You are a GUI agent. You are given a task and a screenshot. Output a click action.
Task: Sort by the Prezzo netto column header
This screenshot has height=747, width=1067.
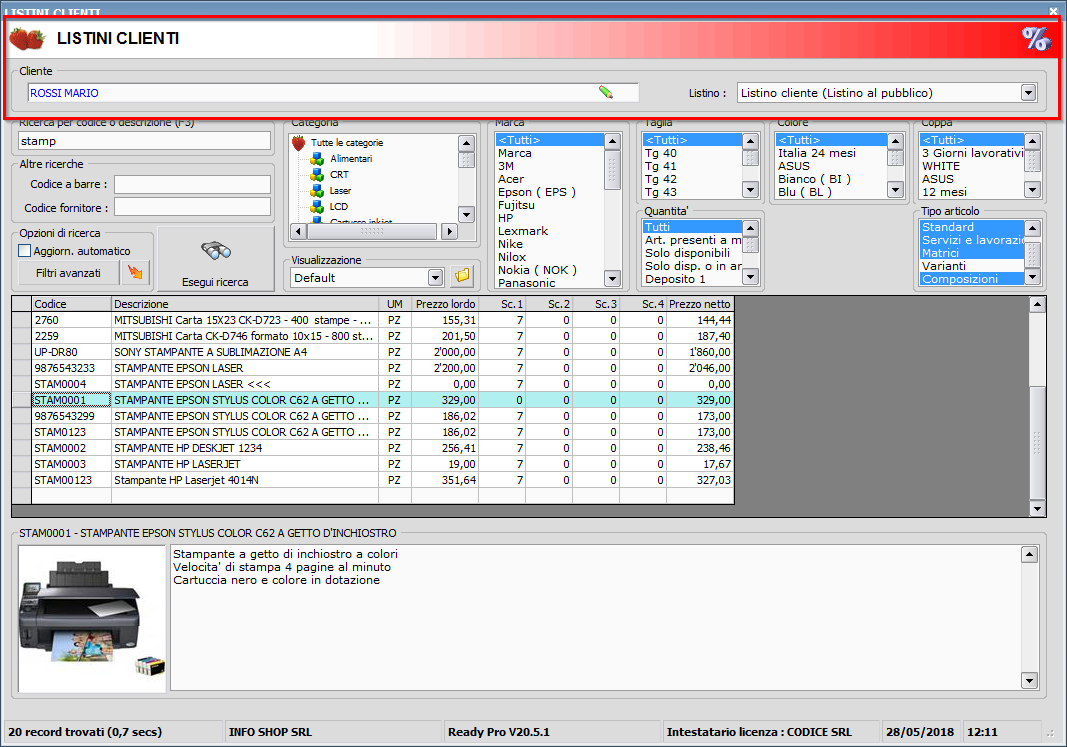pos(700,304)
